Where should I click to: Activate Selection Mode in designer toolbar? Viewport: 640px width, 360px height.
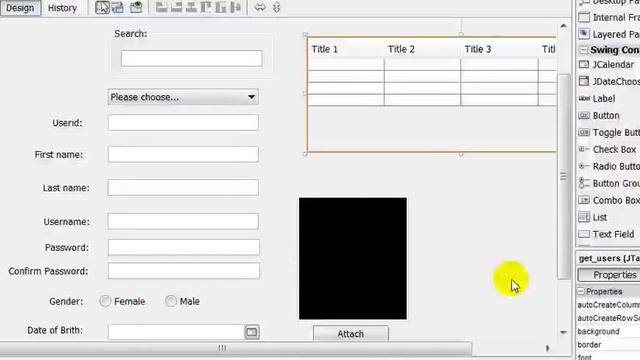tap(102, 7)
